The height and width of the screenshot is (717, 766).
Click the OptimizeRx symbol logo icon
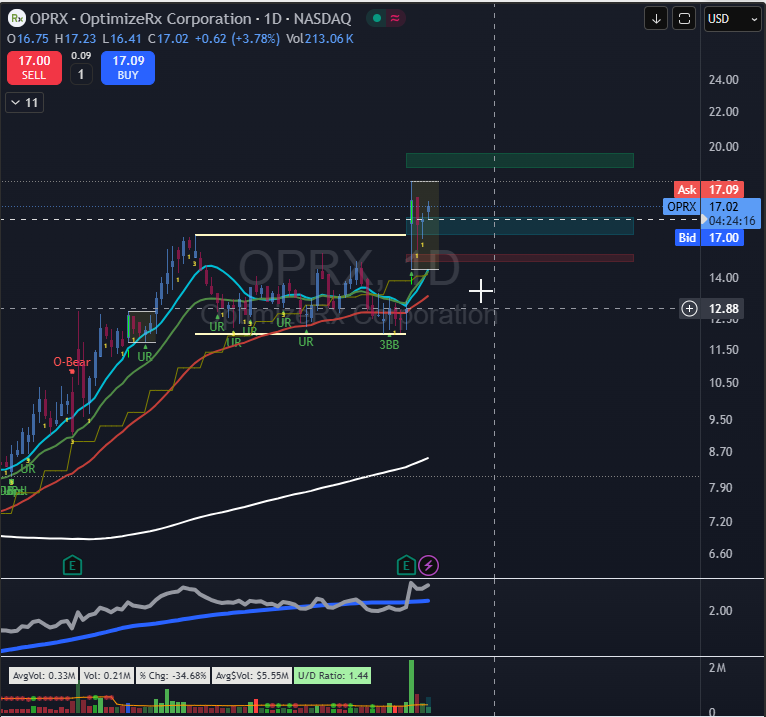click(x=17, y=19)
